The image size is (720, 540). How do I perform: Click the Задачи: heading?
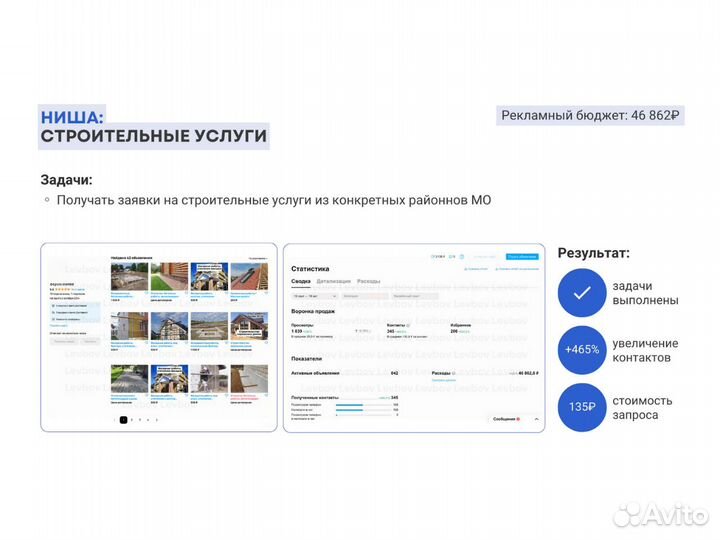pos(66,180)
